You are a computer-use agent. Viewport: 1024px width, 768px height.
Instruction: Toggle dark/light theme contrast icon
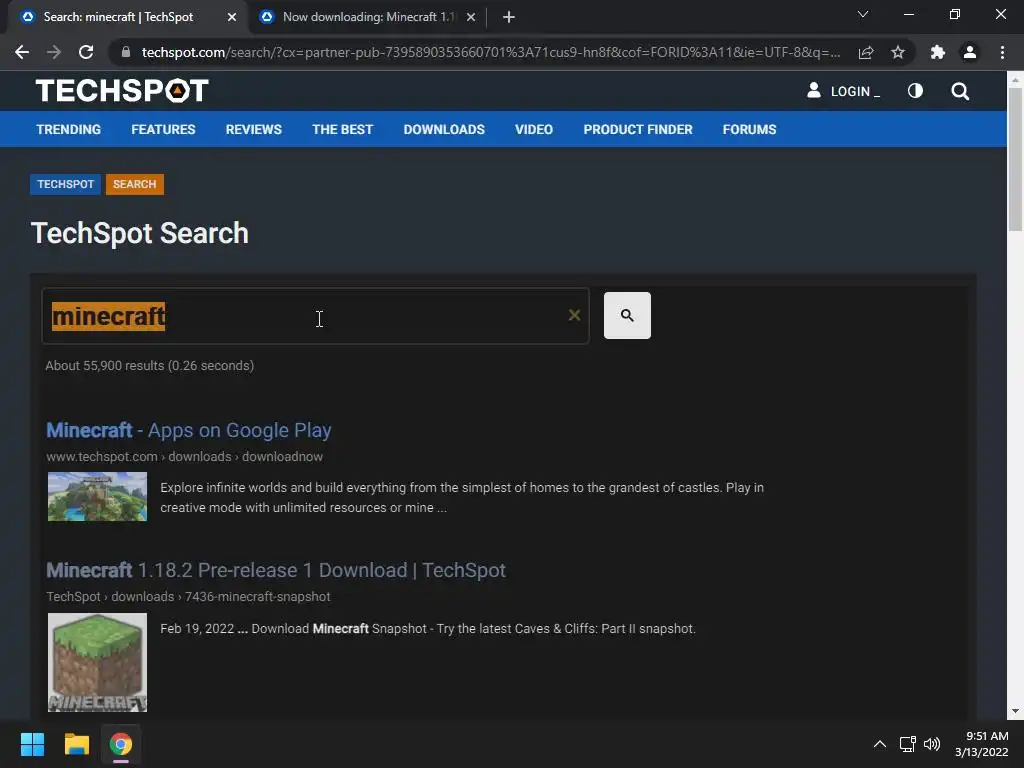click(915, 91)
